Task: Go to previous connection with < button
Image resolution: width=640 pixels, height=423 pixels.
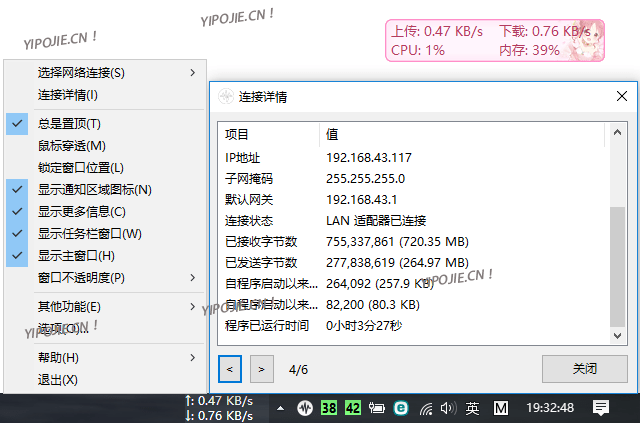Action: coord(230,369)
